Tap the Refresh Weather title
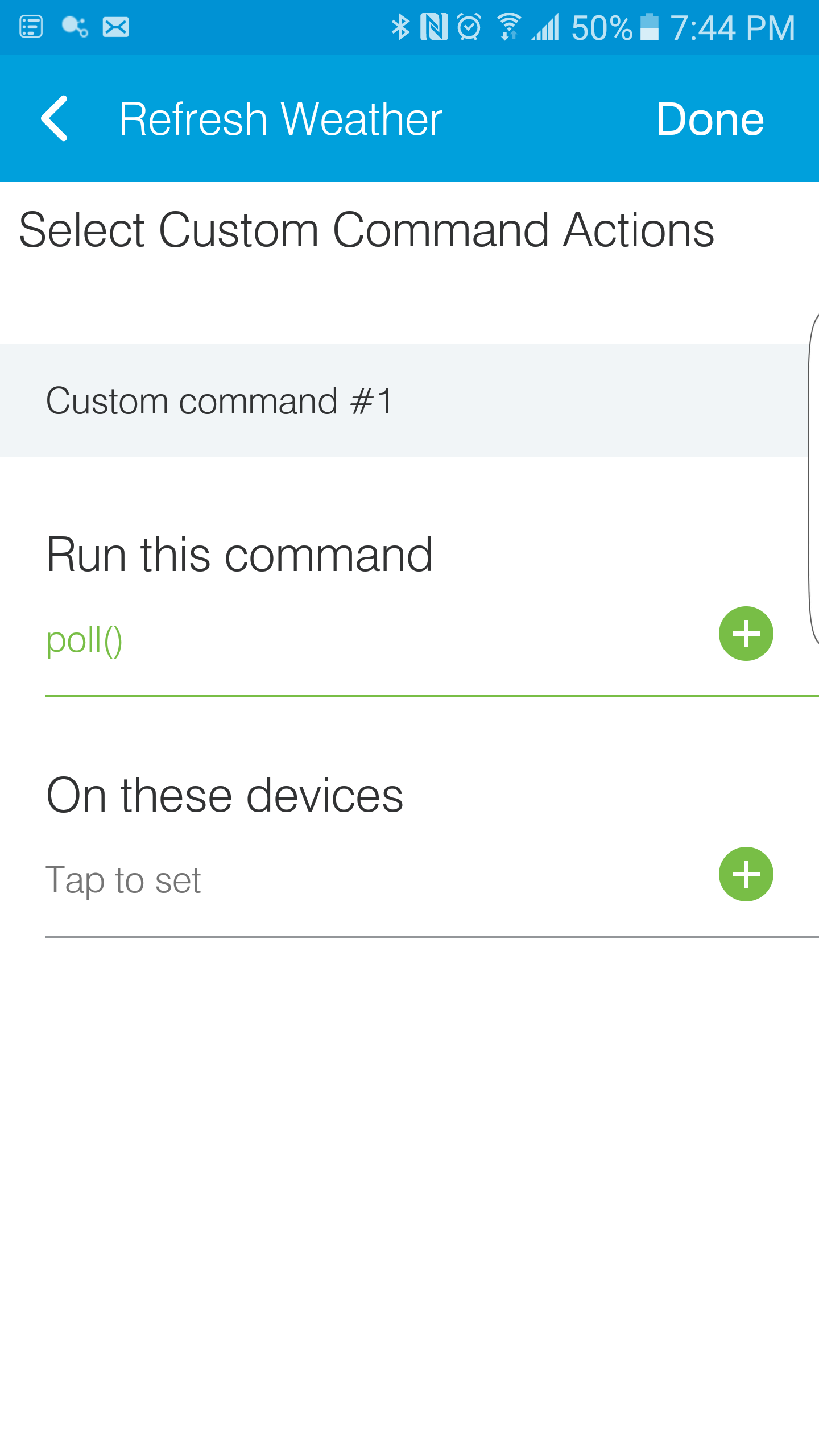Image resolution: width=819 pixels, height=1456 pixels. point(280,119)
